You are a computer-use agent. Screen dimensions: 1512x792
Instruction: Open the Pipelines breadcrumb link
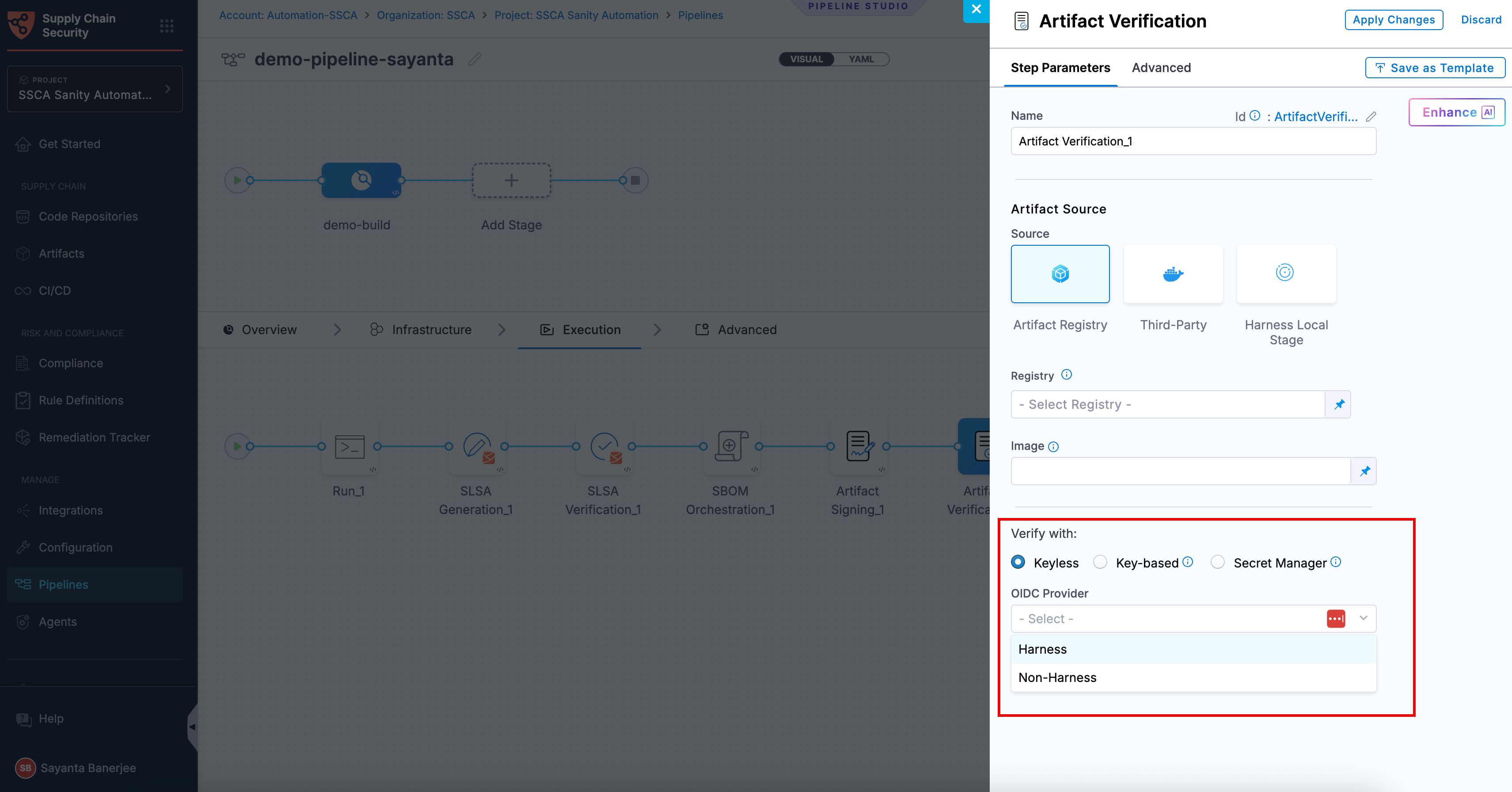(700, 15)
